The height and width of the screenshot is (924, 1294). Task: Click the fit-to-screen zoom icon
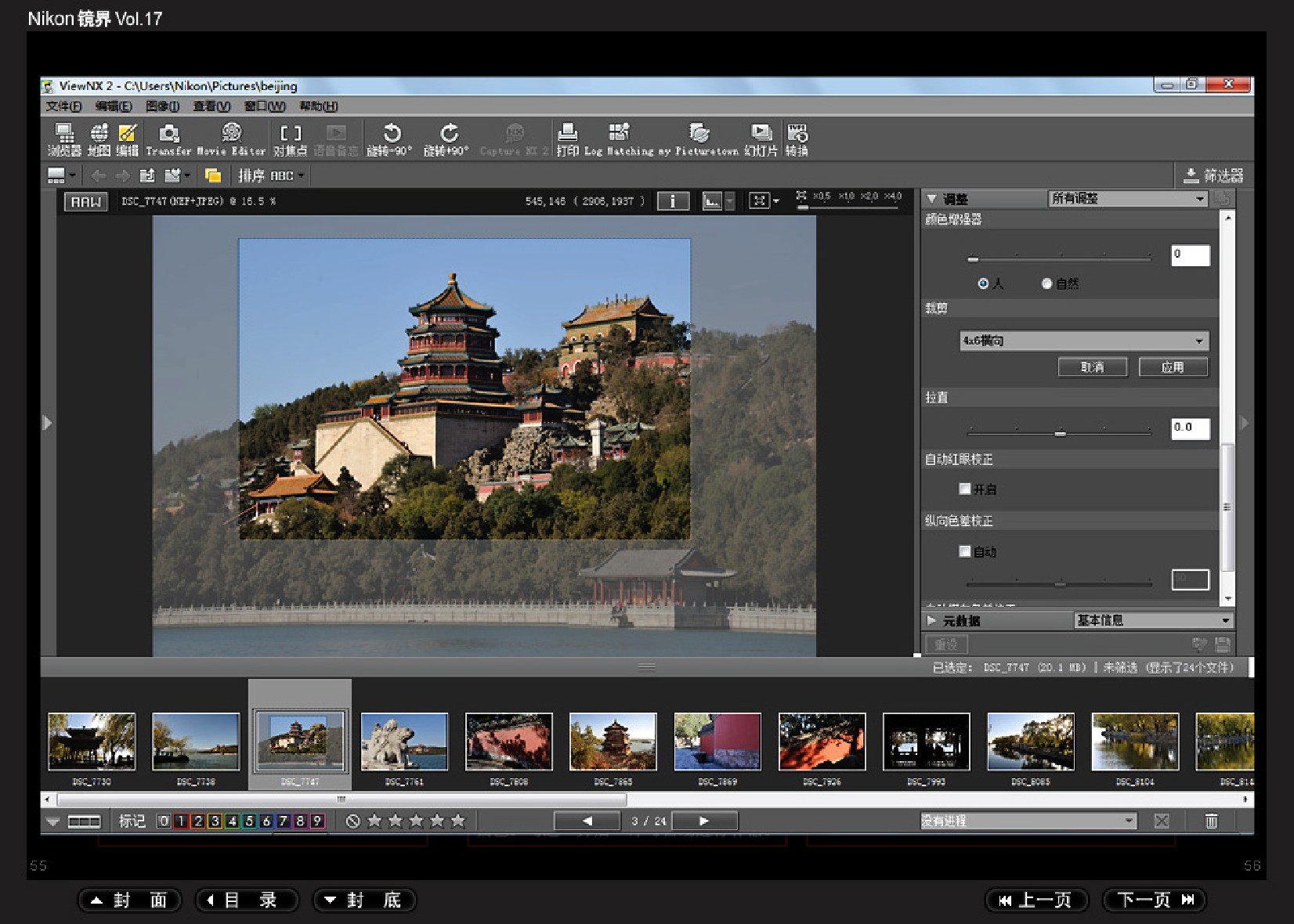[x=759, y=201]
